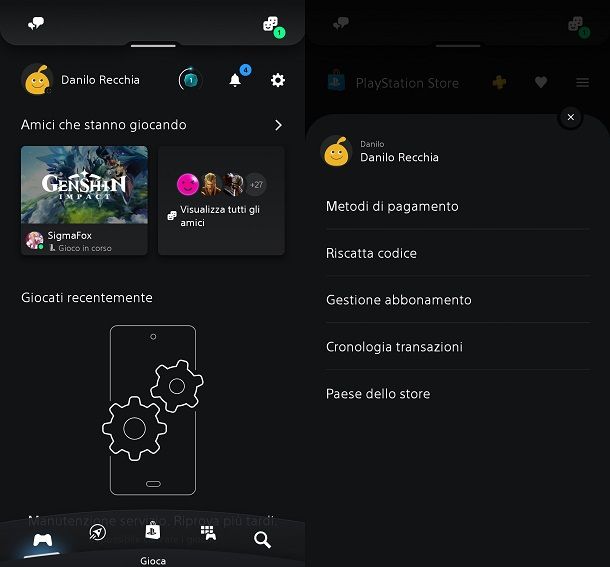Open Riscatta codice
This screenshot has width=610, height=567.
(458, 253)
